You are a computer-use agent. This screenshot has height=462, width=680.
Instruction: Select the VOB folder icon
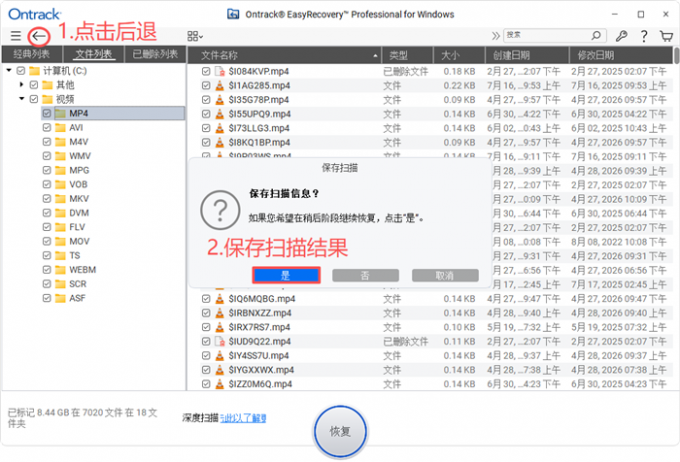(60, 184)
